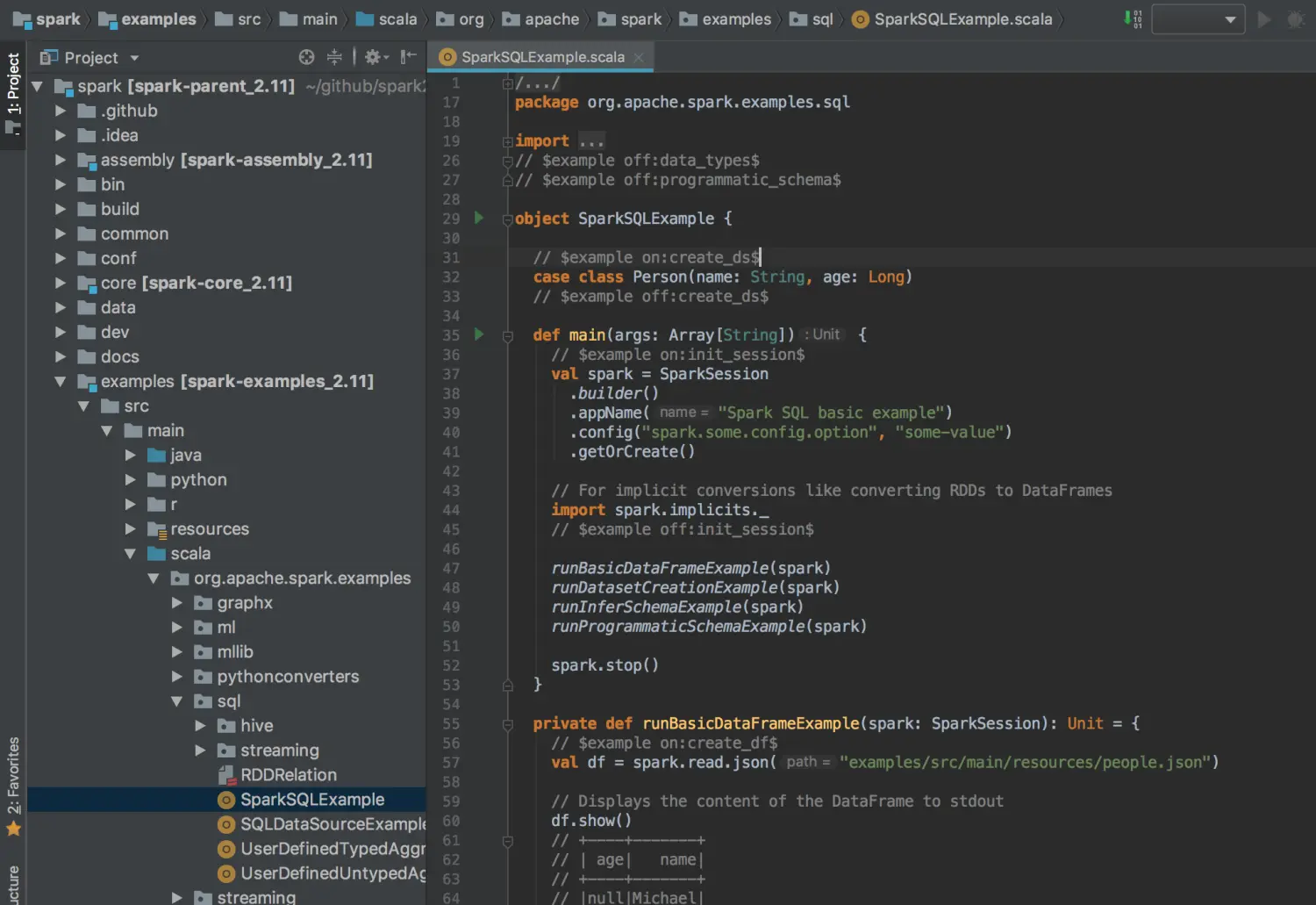This screenshot has width=1316, height=905.
Task: Toggle fold marker at def main line 35
Action: [x=507, y=336]
